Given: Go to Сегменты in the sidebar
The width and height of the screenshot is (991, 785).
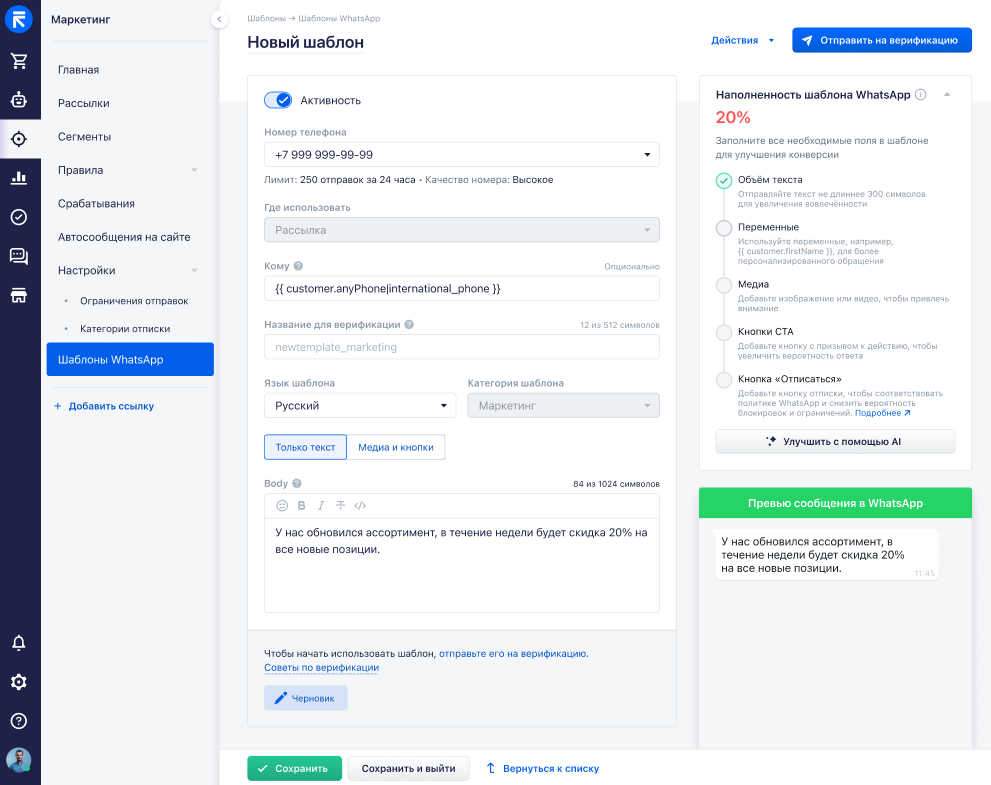Looking at the screenshot, I should [x=84, y=137].
